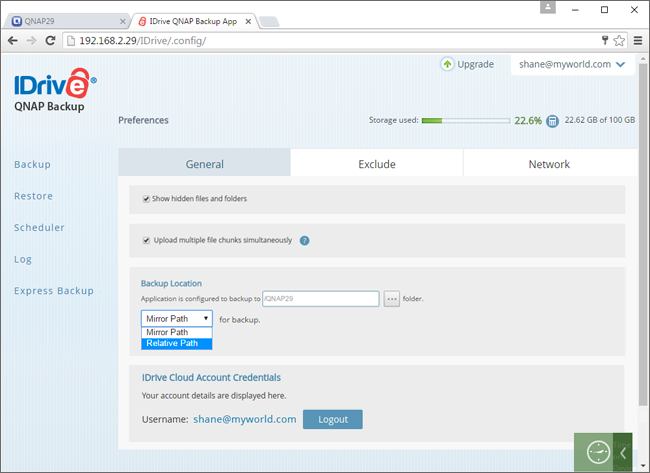Image resolution: width=650 pixels, height=473 pixels.
Task: Click the storage used progress bar
Action: (466, 121)
